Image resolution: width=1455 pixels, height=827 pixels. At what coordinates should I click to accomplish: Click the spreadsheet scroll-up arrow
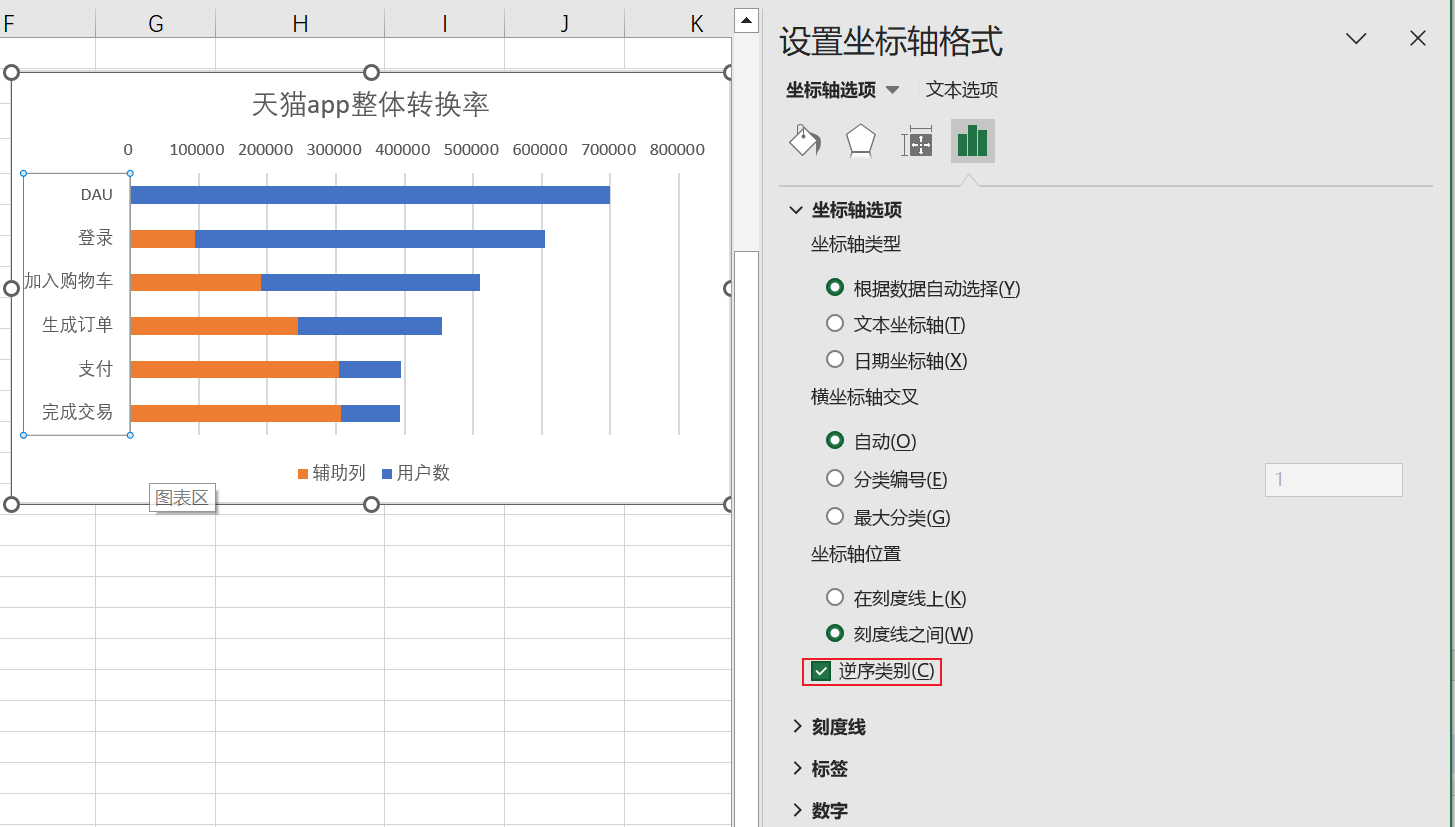[746, 20]
